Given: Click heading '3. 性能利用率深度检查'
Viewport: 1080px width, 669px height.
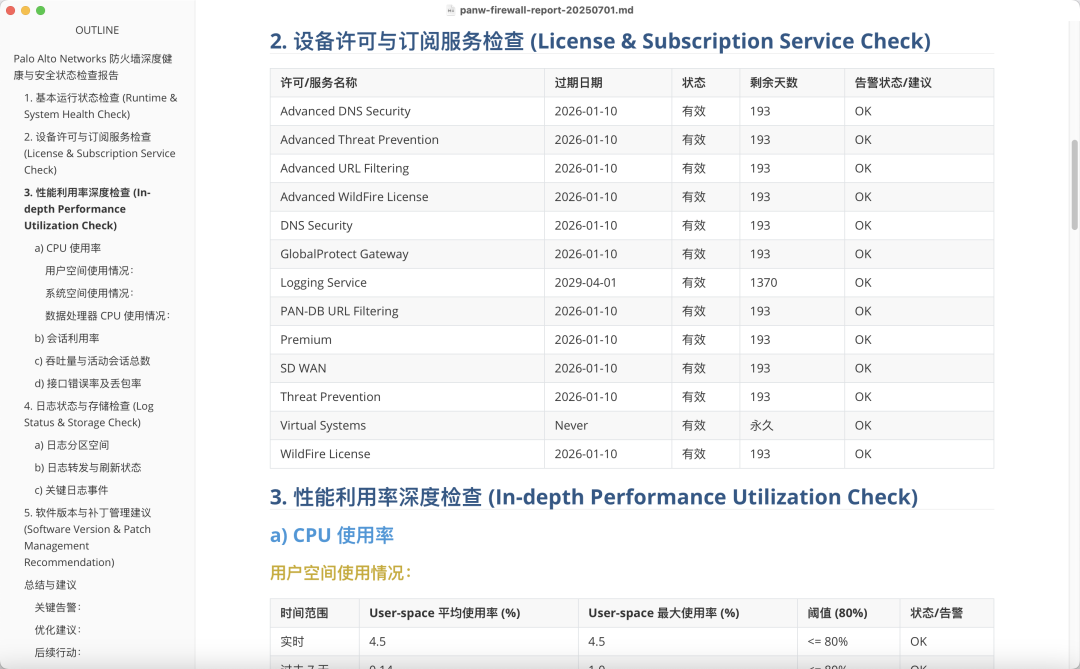Looking at the screenshot, I should (x=594, y=497).
